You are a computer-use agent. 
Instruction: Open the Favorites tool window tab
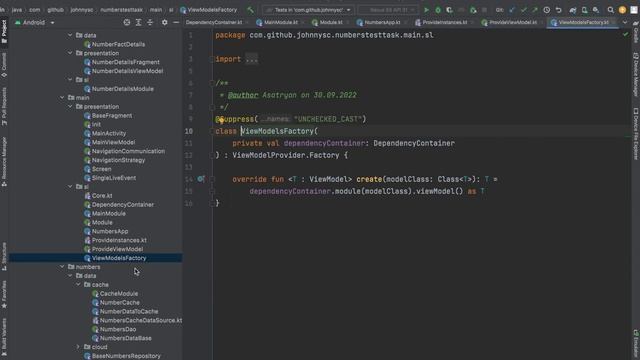pyautogui.click(x=4, y=294)
